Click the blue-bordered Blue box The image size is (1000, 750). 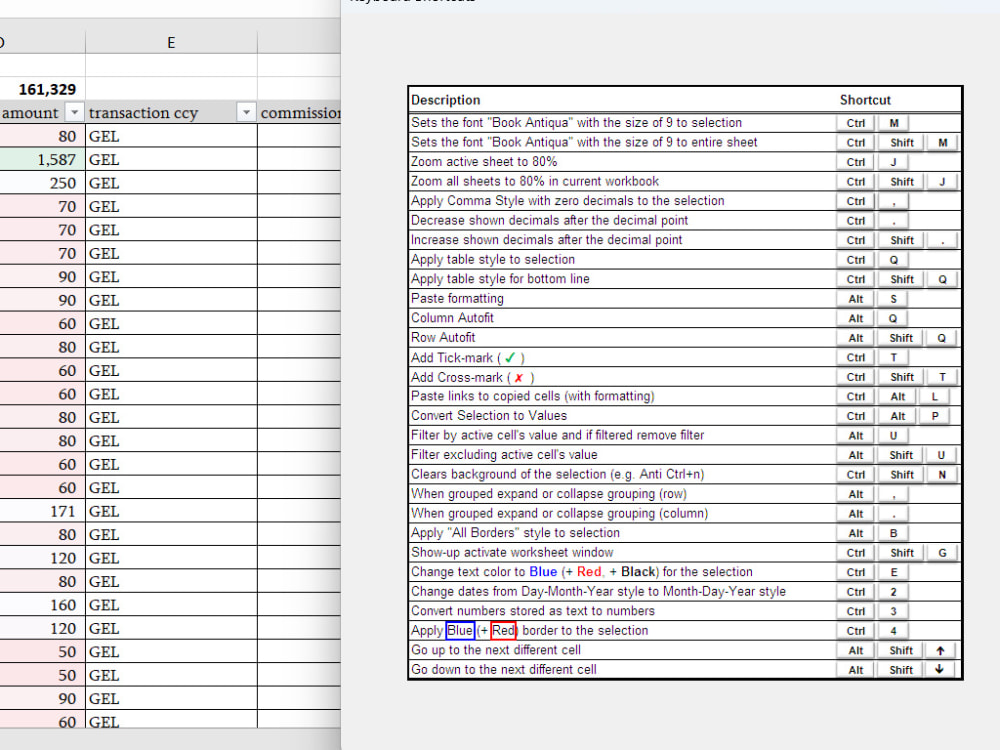click(x=460, y=631)
